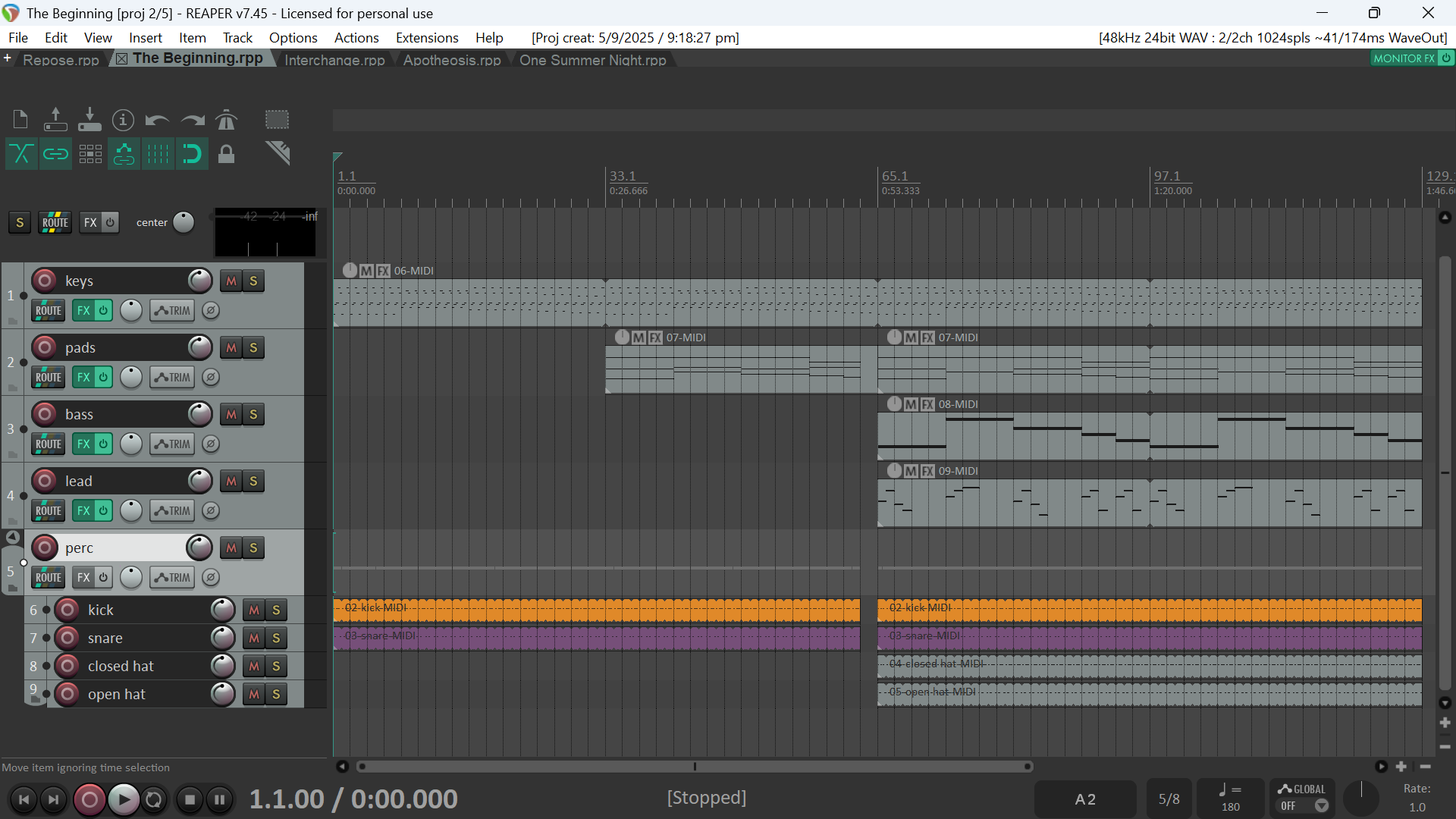Open TRIM automation mode on pads track
1456x819 pixels.
pyautogui.click(x=172, y=377)
